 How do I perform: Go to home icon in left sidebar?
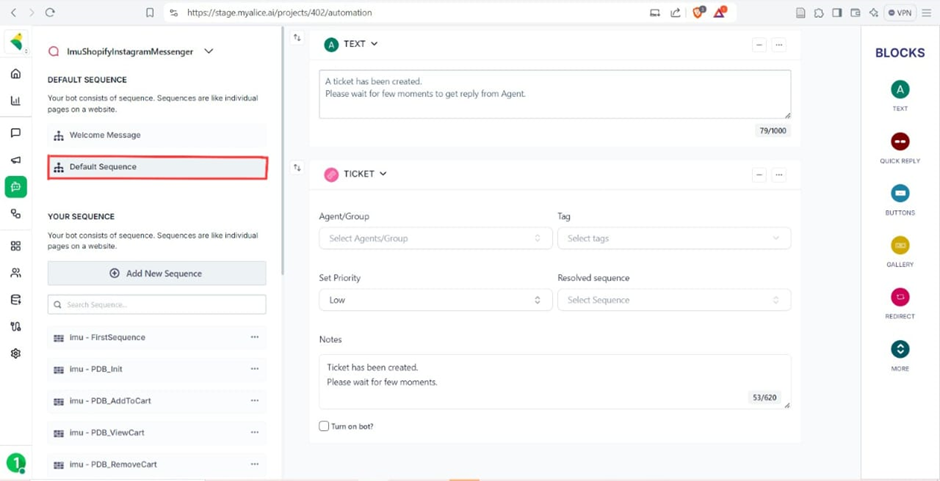coord(15,74)
